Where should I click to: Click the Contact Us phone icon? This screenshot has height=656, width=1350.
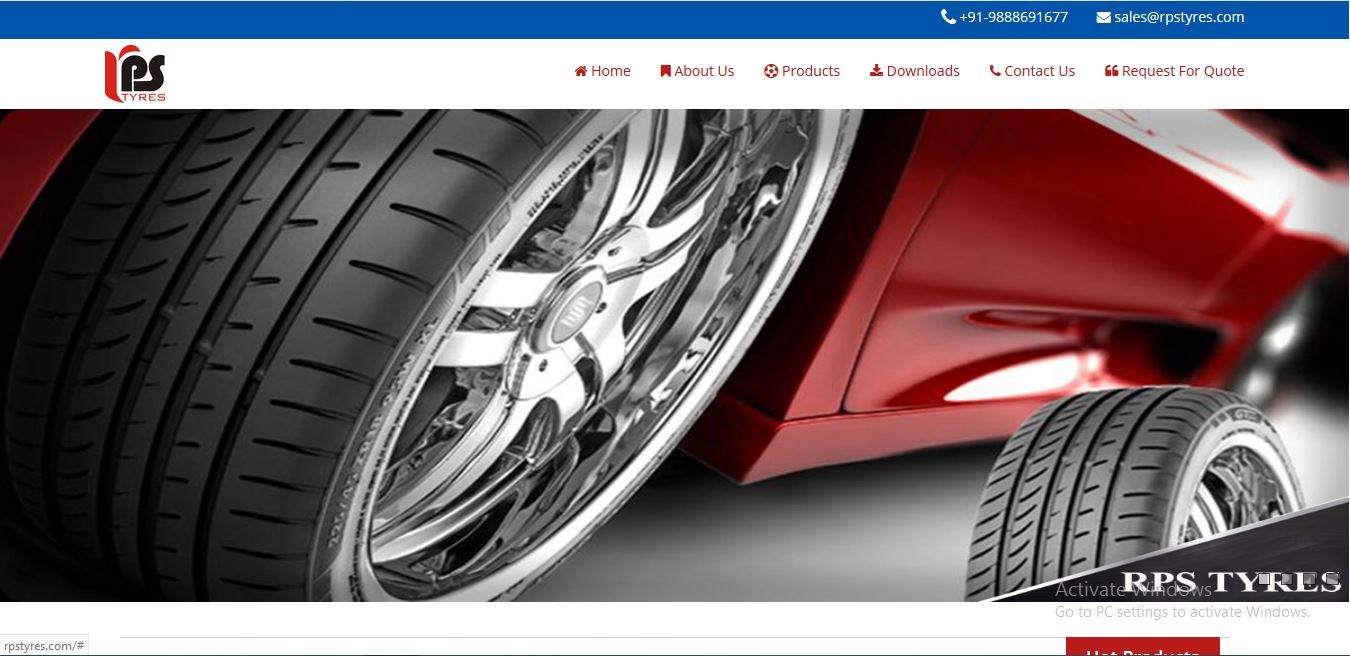coord(995,71)
